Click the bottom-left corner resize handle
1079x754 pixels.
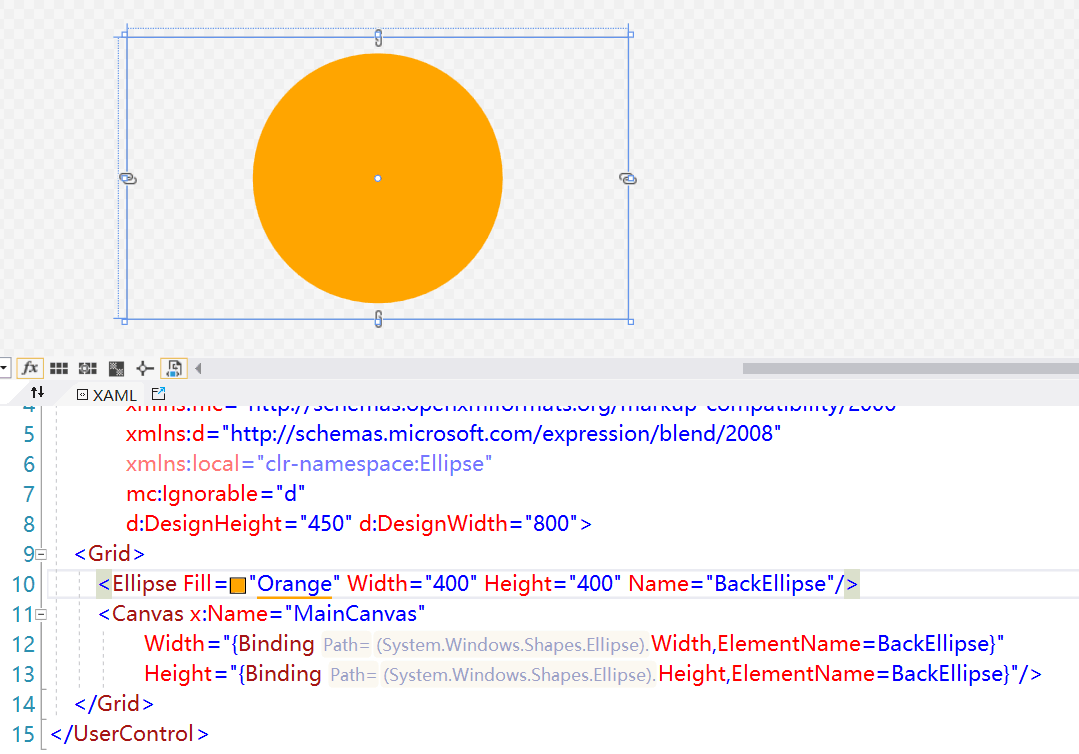click(x=125, y=321)
